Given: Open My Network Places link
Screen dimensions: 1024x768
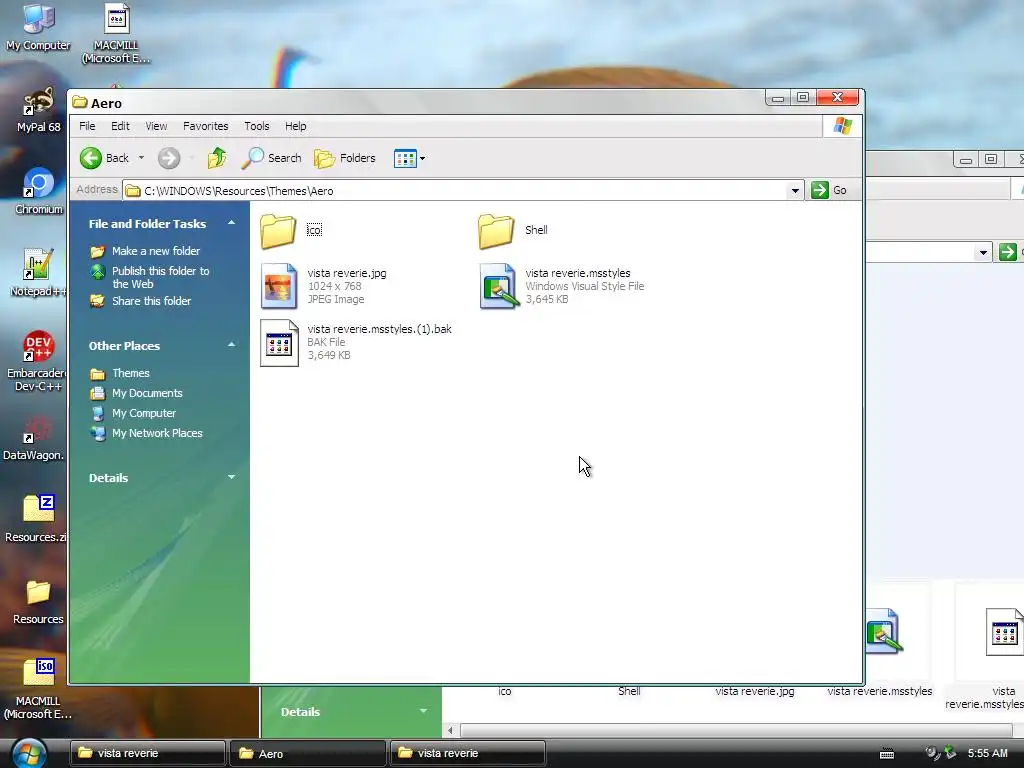Looking at the screenshot, I should [x=157, y=433].
